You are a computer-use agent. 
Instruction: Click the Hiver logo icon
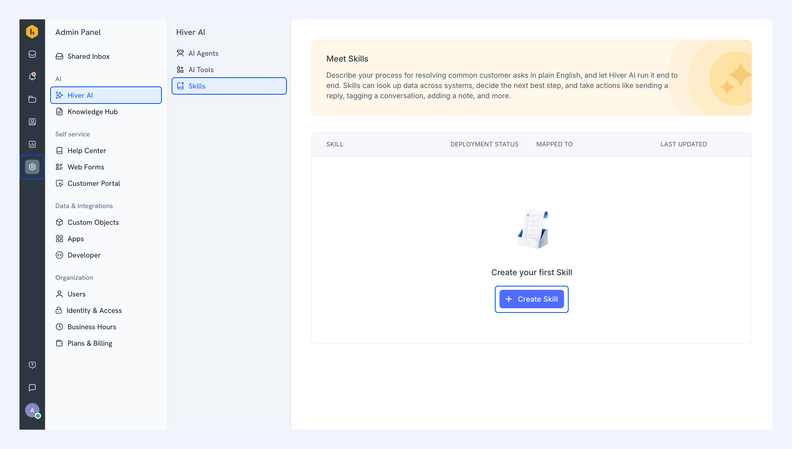pos(32,32)
